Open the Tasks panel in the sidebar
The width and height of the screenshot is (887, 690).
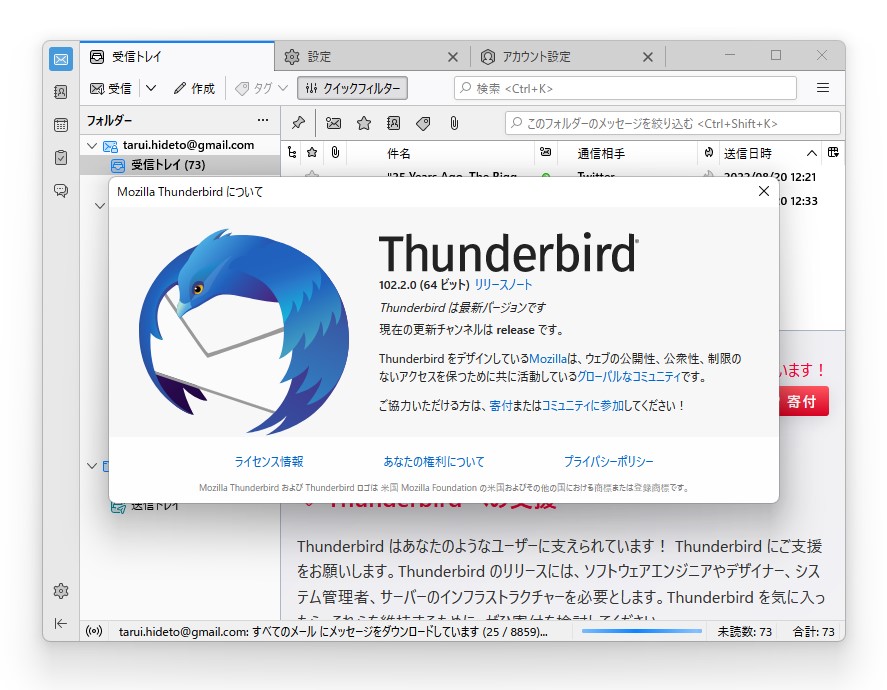pyautogui.click(x=60, y=156)
